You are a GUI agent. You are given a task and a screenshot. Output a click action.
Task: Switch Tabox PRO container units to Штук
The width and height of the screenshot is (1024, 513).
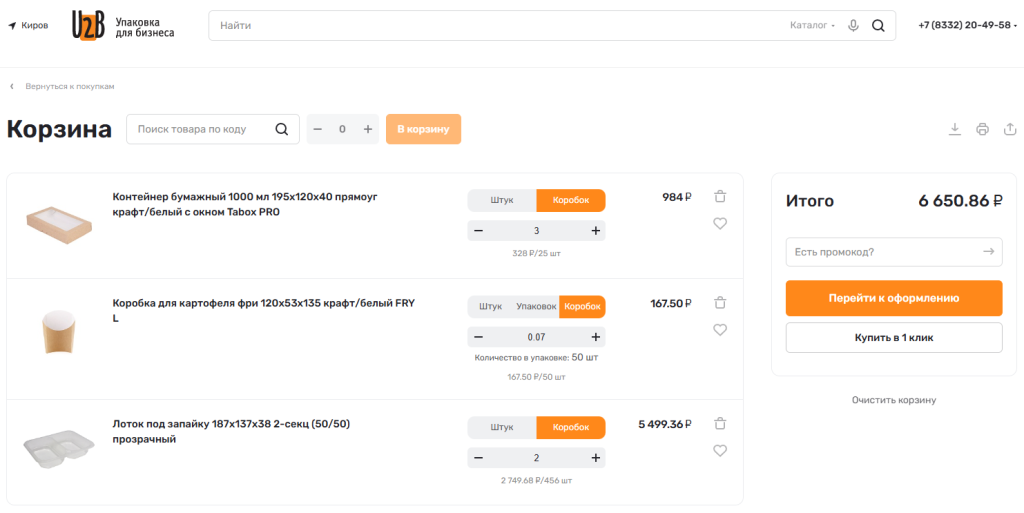(502, 200)
